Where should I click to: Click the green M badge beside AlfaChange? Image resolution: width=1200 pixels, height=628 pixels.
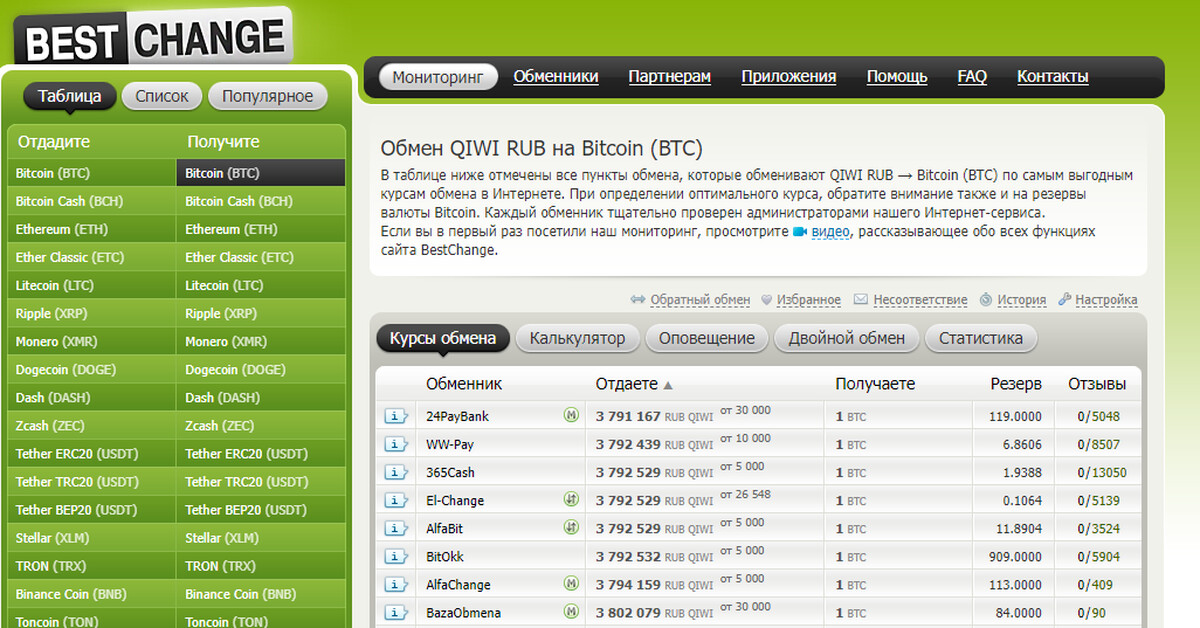[x=571, y=584]
